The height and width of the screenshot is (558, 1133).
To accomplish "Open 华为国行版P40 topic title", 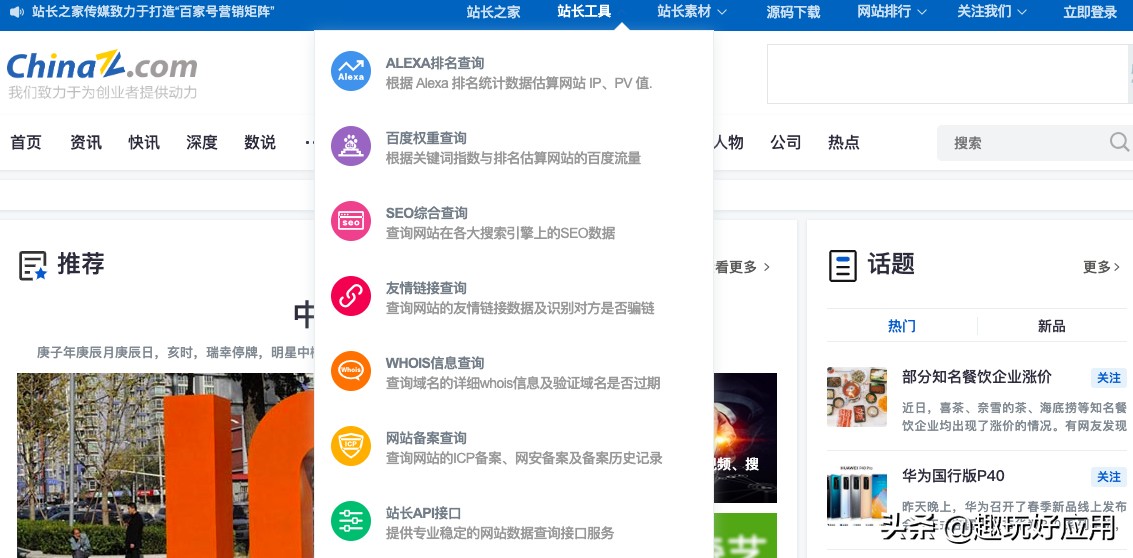I will point(953,476).
